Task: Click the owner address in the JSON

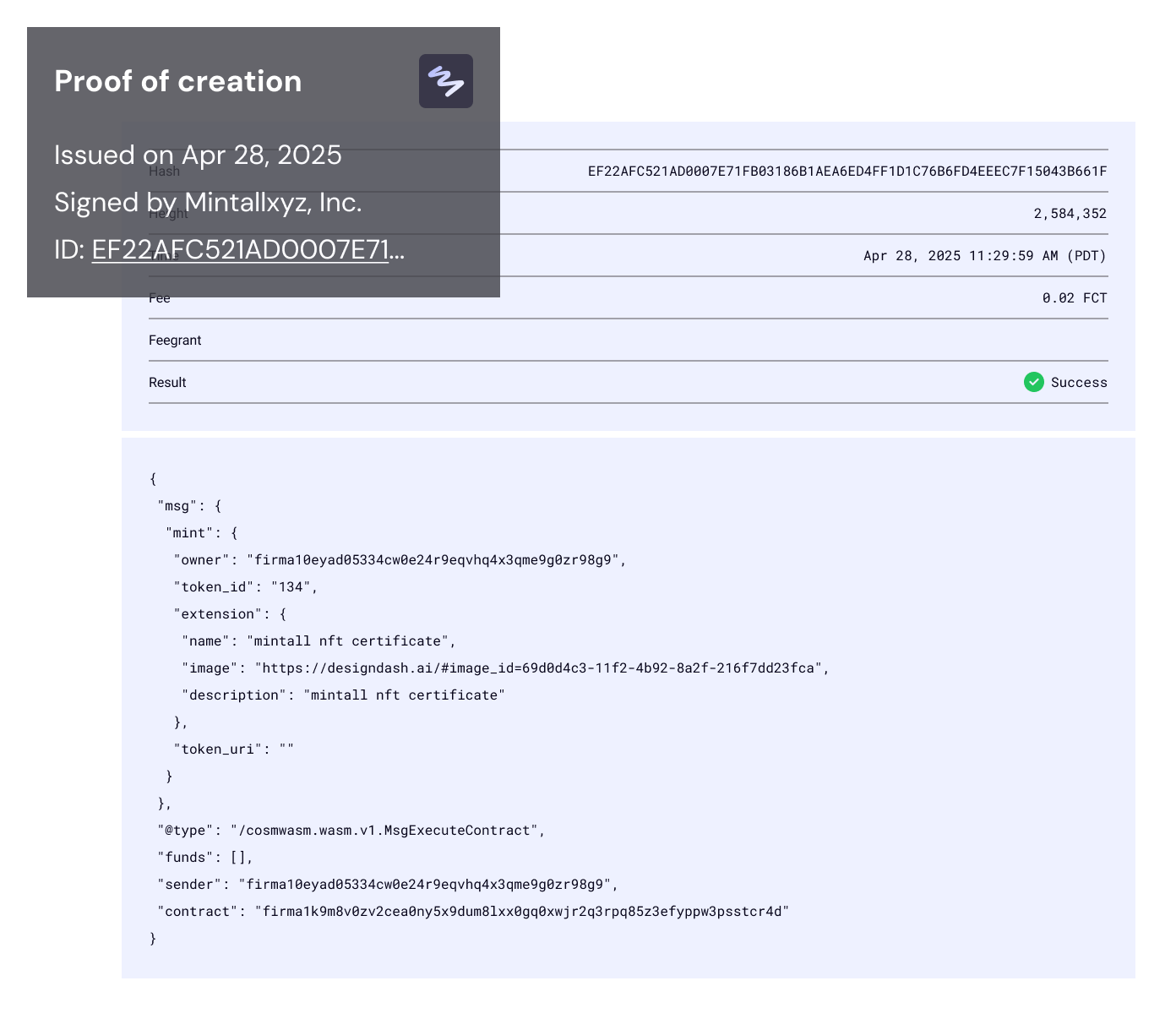Action: click(x=433, y=560)
